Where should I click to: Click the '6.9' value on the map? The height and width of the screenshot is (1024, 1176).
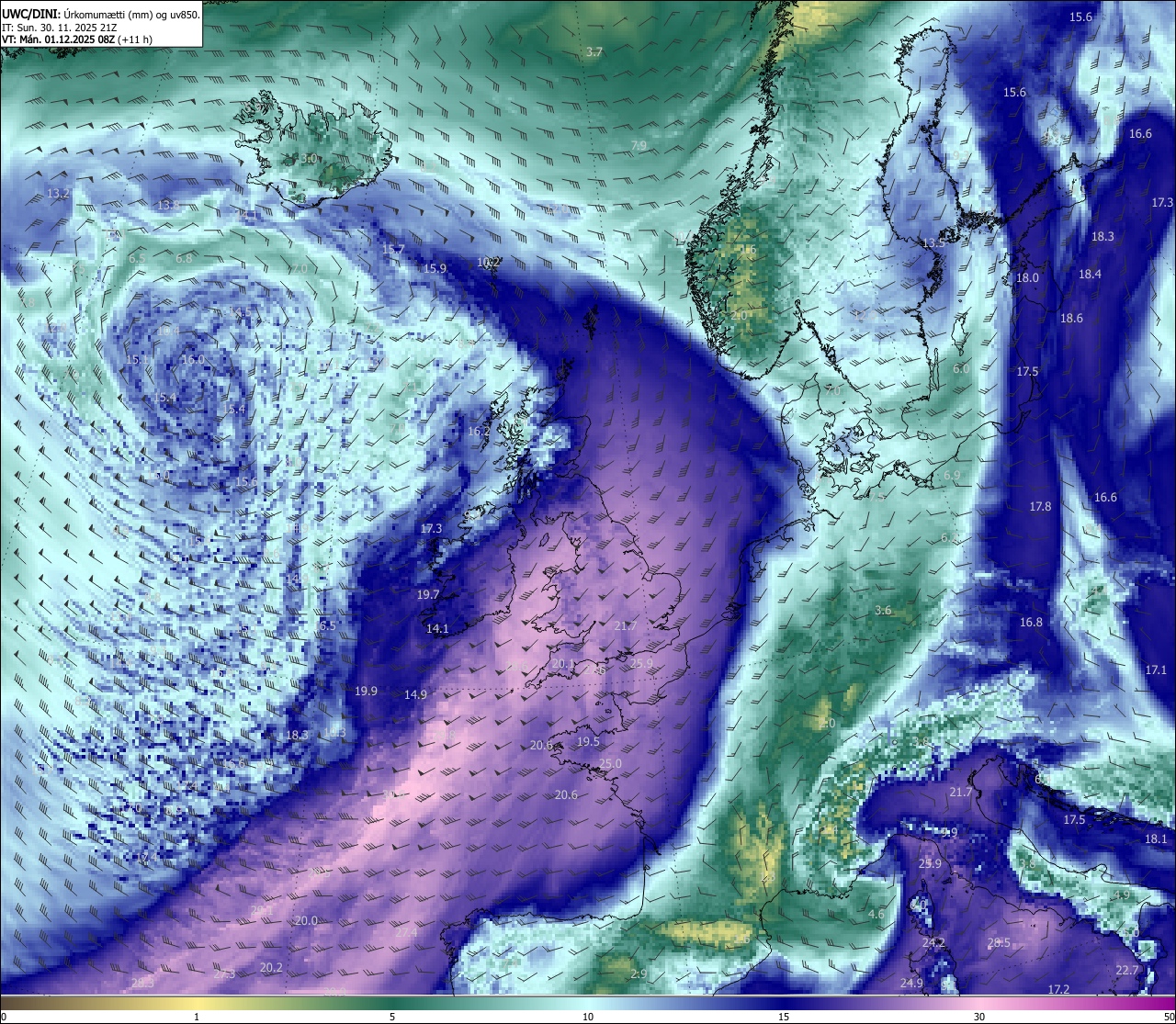tap(952, 476)
